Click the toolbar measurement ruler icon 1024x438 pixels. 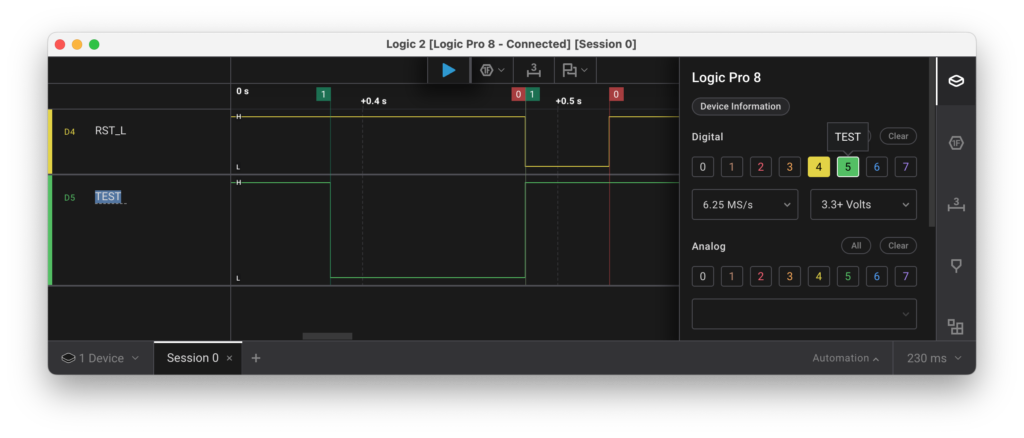pos(534,70)
